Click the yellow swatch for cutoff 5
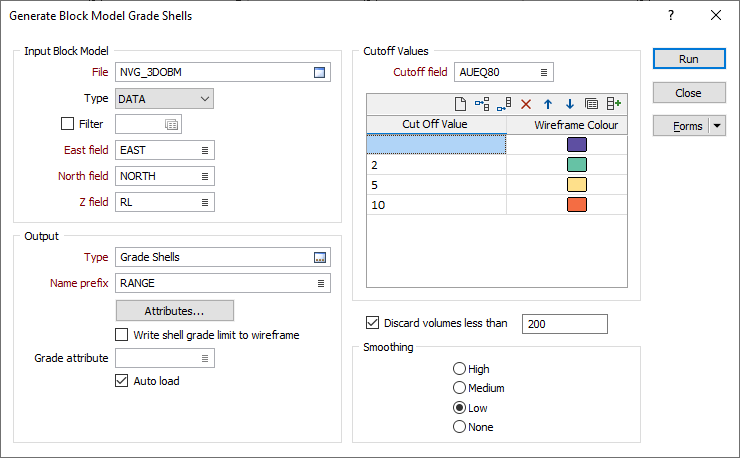 coord(577,185)
